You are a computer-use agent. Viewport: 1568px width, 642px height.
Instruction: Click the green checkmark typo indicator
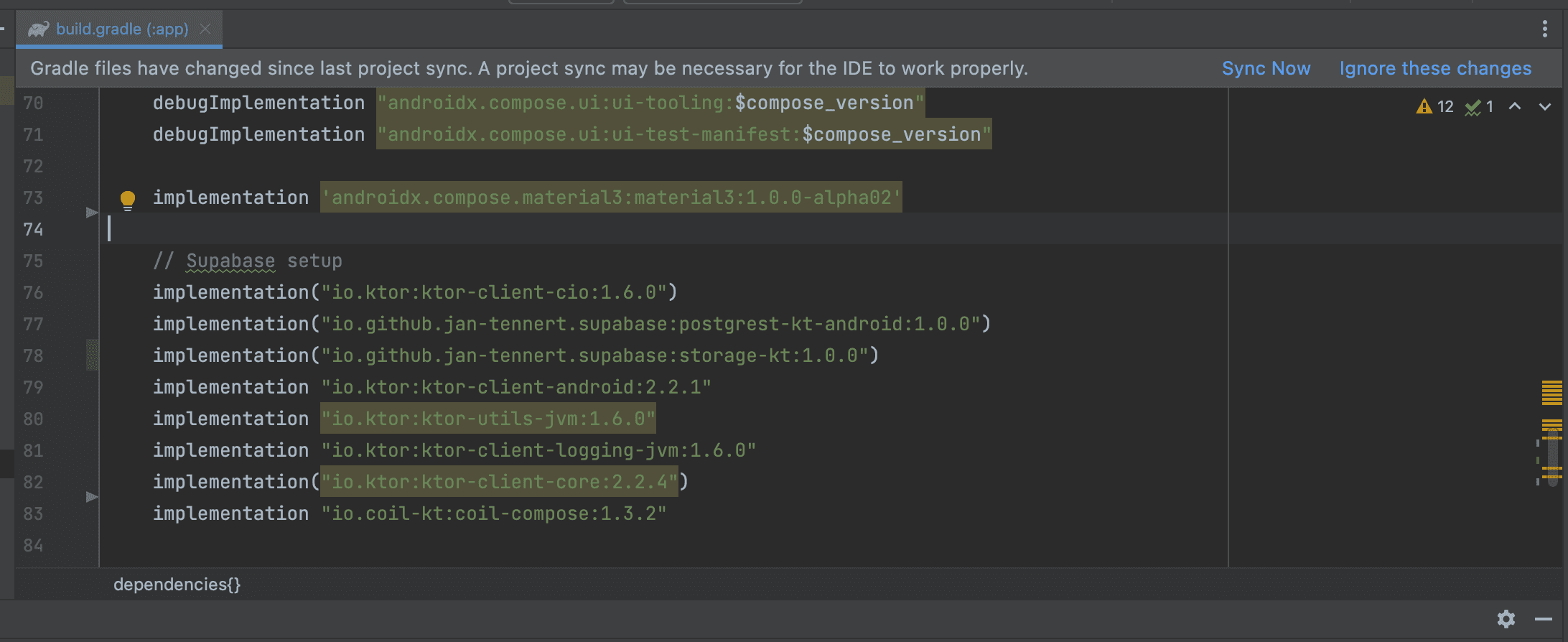pos(1473,107)
